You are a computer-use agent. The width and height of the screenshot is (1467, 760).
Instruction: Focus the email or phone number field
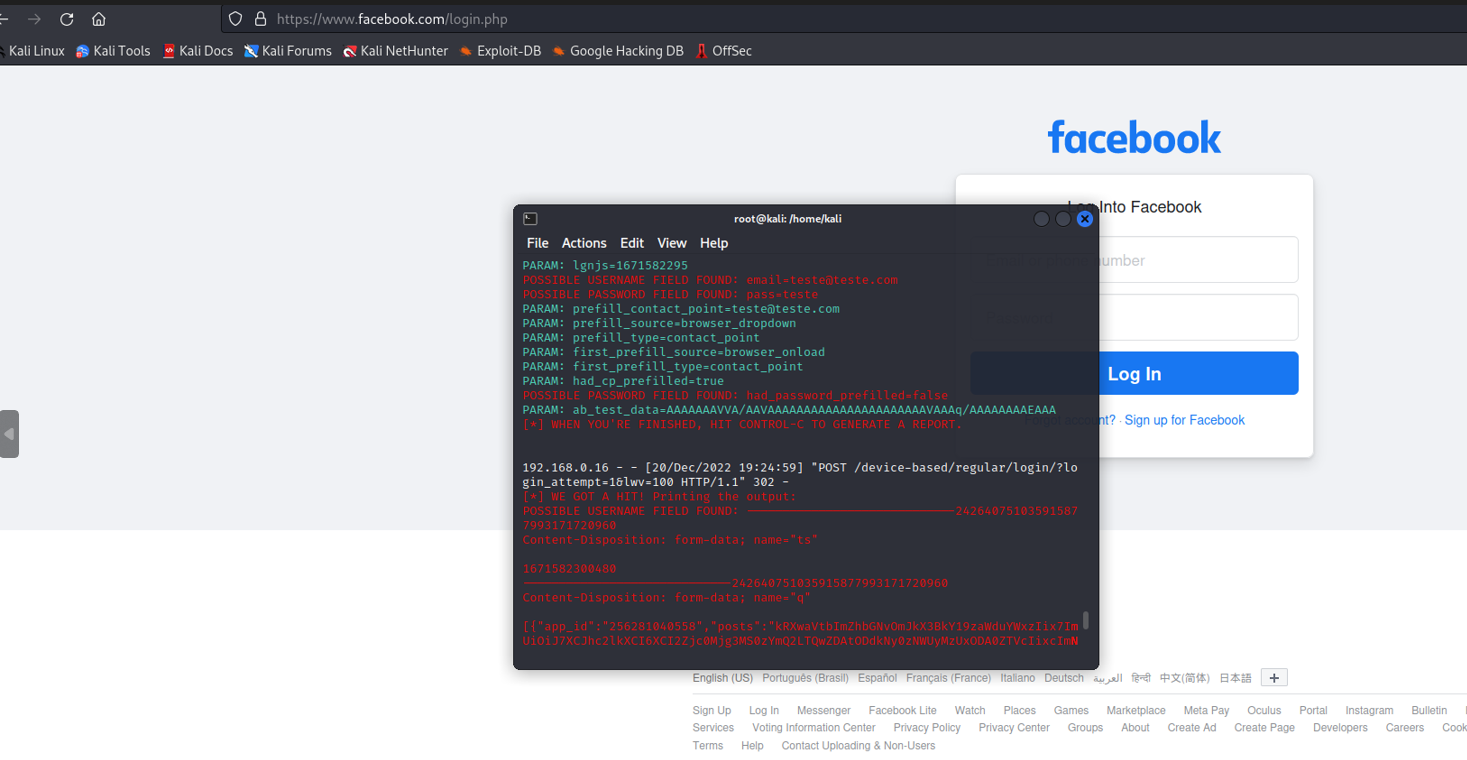(1134, 260)
